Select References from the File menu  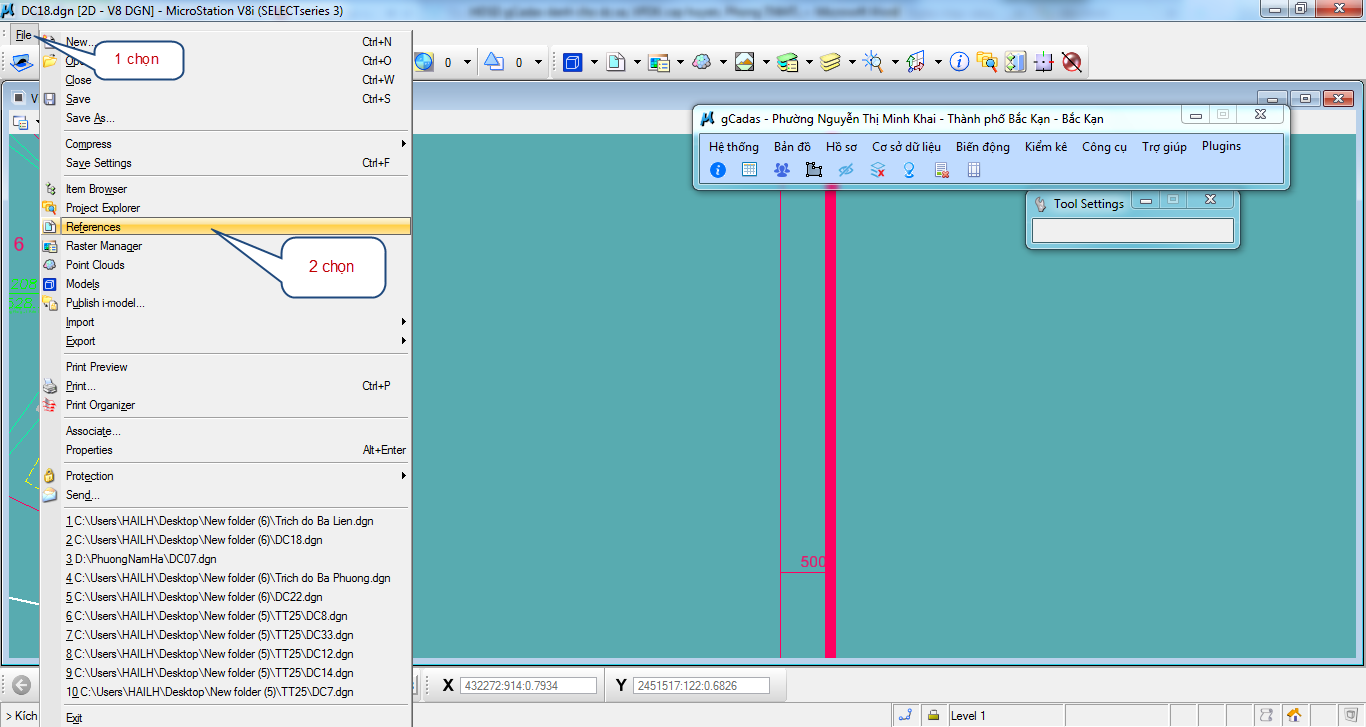pos(93,227)
